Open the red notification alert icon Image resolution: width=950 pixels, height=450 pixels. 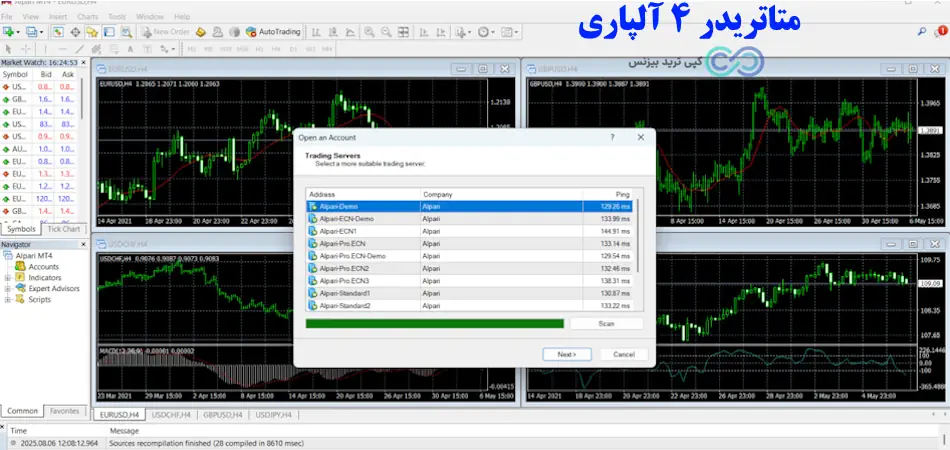tap(942, 30)
